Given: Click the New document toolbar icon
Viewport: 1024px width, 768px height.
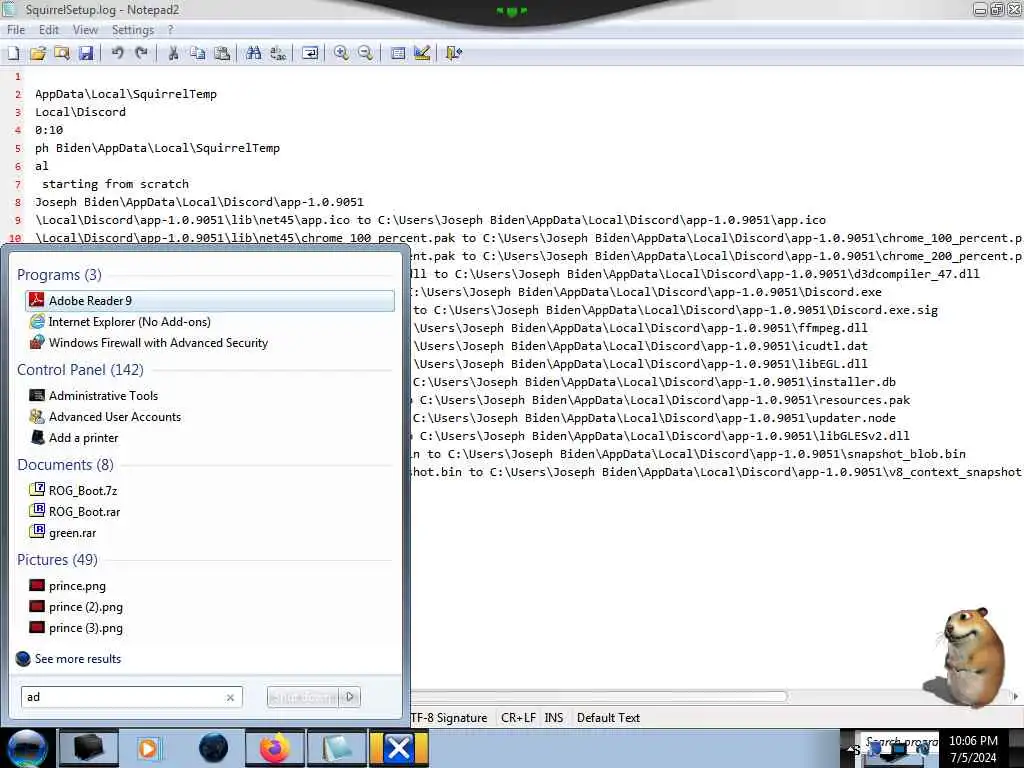Looking at the screenshot, I should click(x=14, y=54).
